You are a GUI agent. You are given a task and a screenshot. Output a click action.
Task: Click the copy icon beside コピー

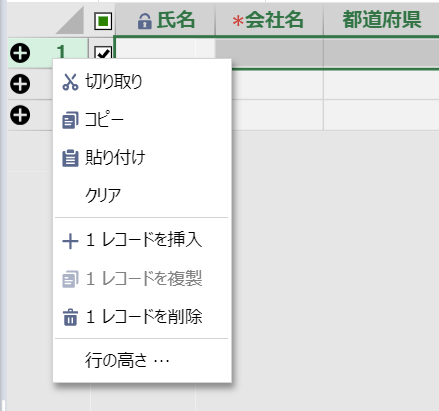tap(70, 120)
